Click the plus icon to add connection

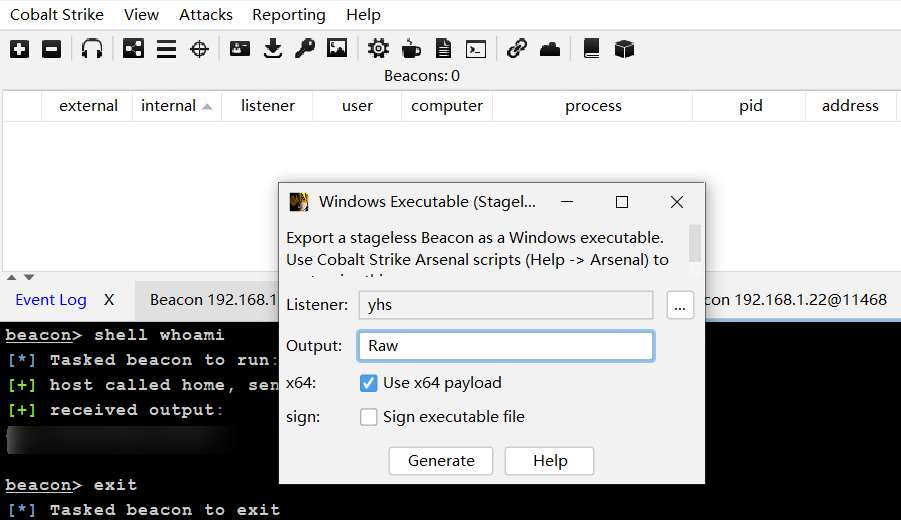coord(20,49)
